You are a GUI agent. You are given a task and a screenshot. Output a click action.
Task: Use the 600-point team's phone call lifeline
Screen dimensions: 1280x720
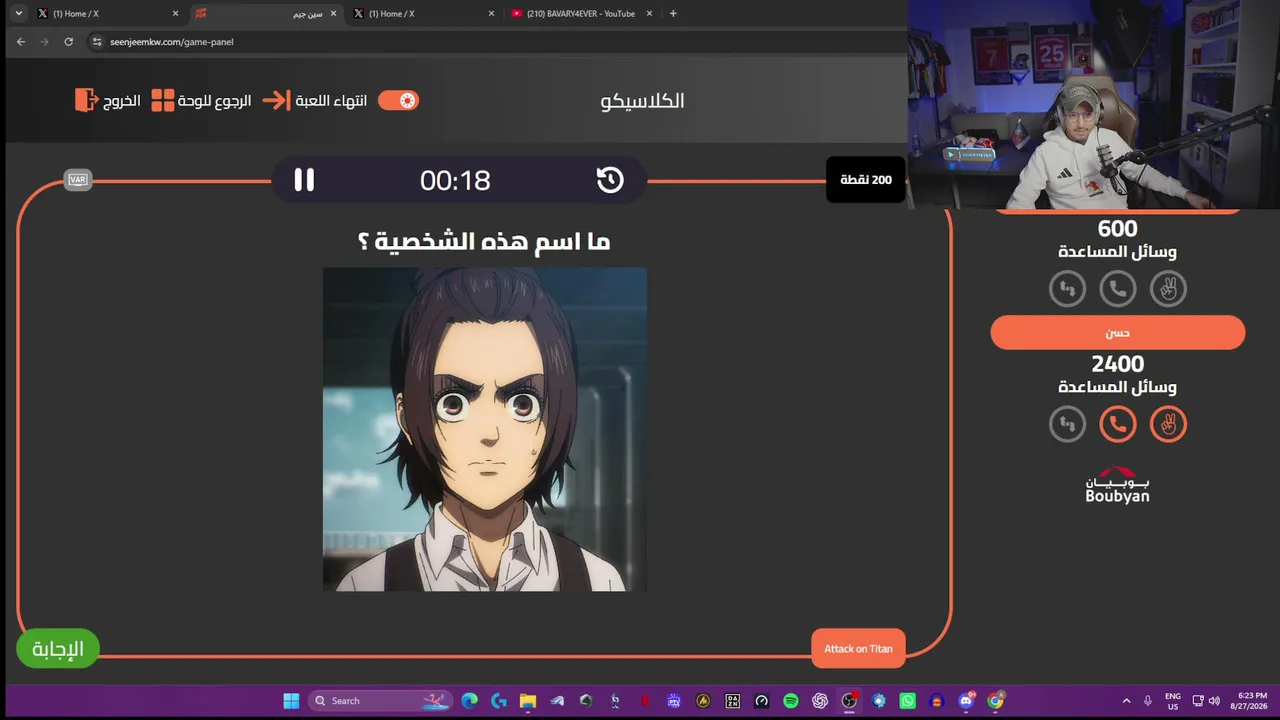click(1118, 289)
